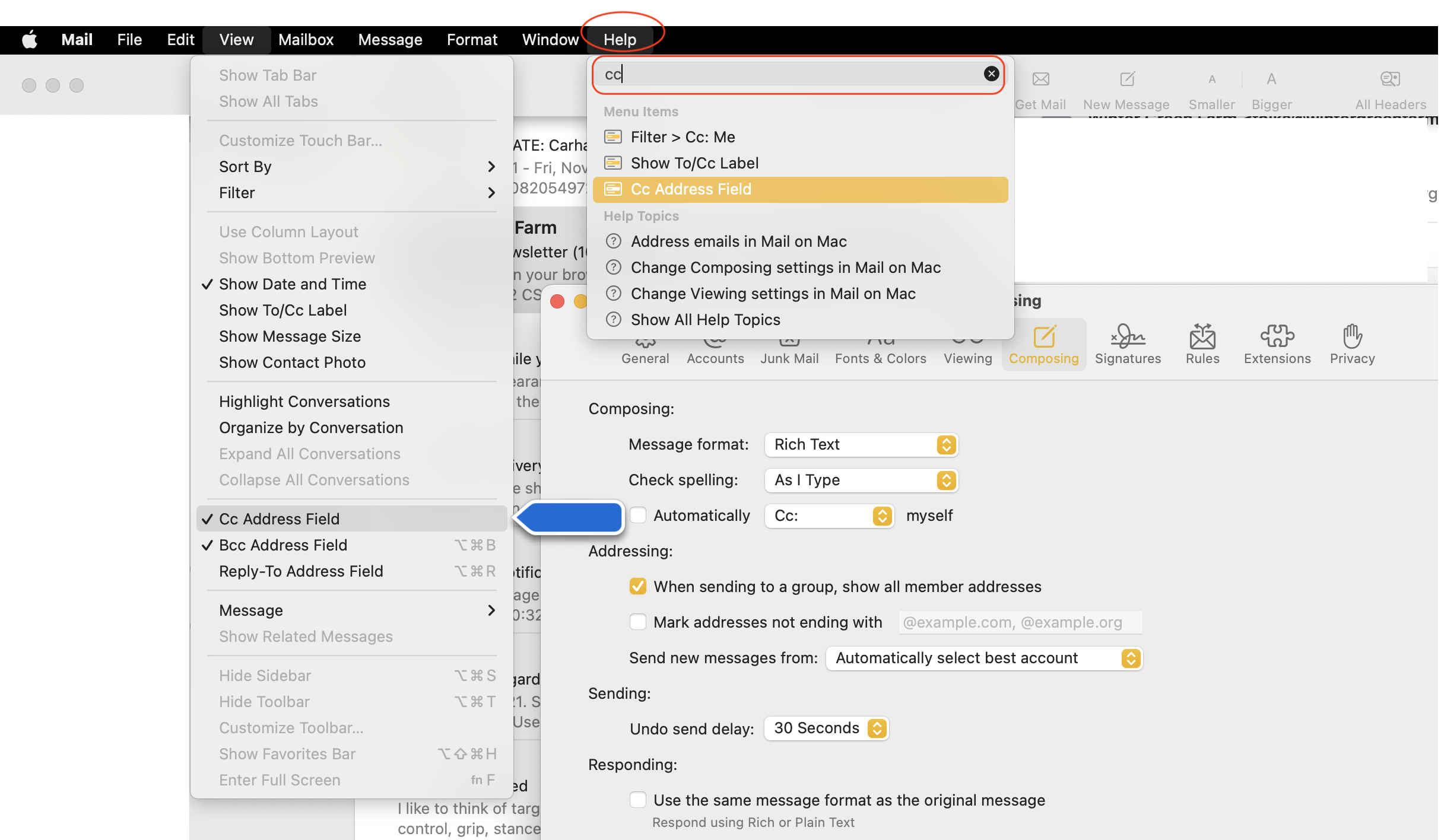Image resolution: width=1441 pixels, height=840 pixels.
Task: Uncheck show all member addresses option
Action: point(638,586)
